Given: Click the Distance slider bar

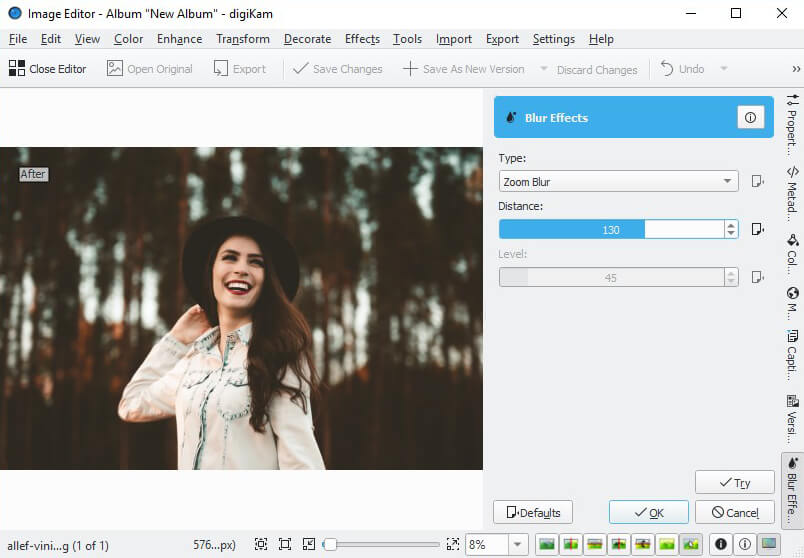Looking at the screenshot, I should (x=610, y=229).
